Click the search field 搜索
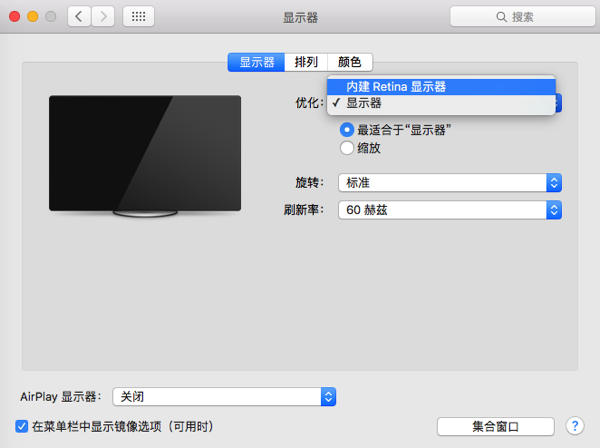 coord(522,16)
